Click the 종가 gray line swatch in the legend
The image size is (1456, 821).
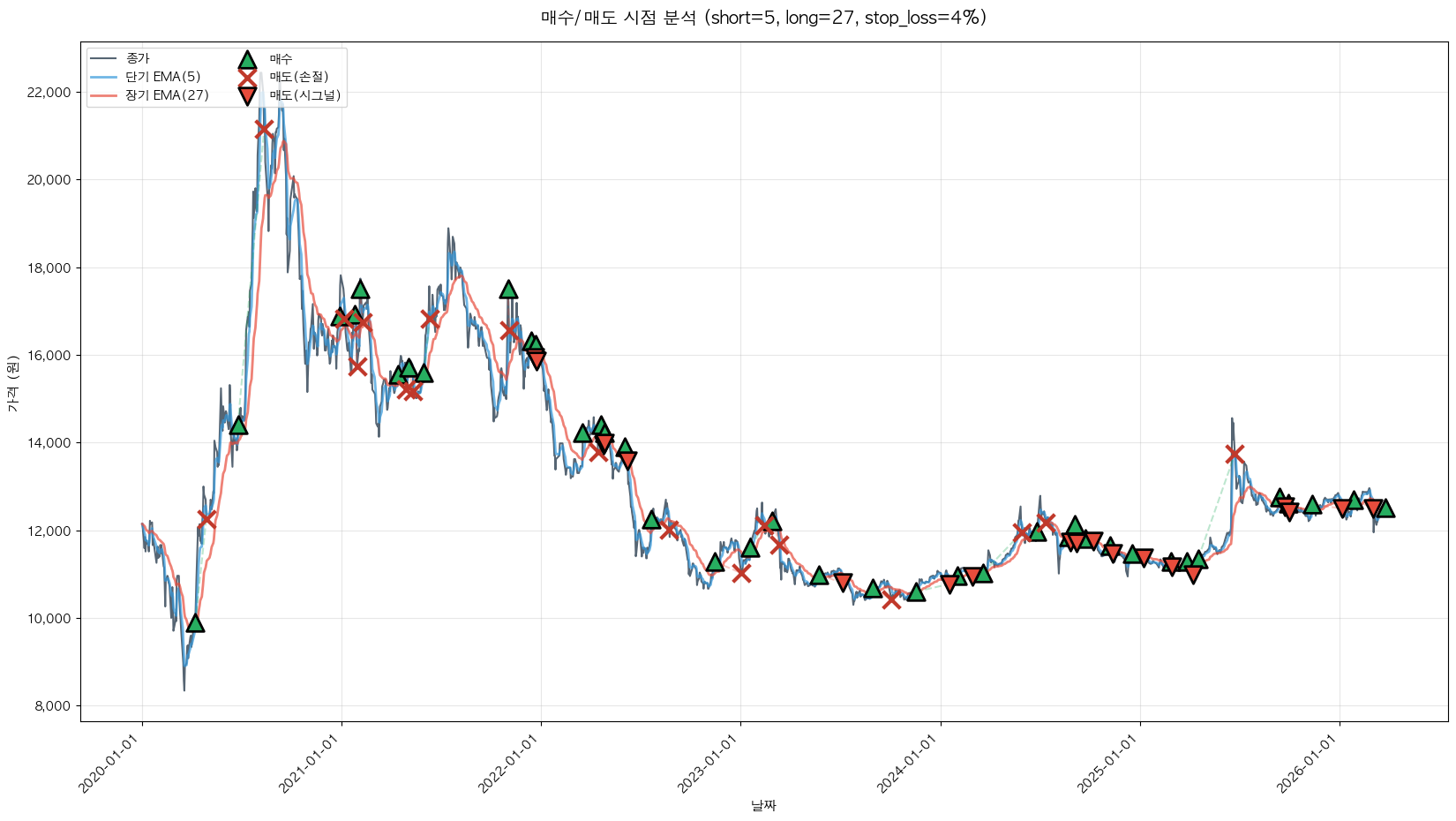(x=103, y=58)
